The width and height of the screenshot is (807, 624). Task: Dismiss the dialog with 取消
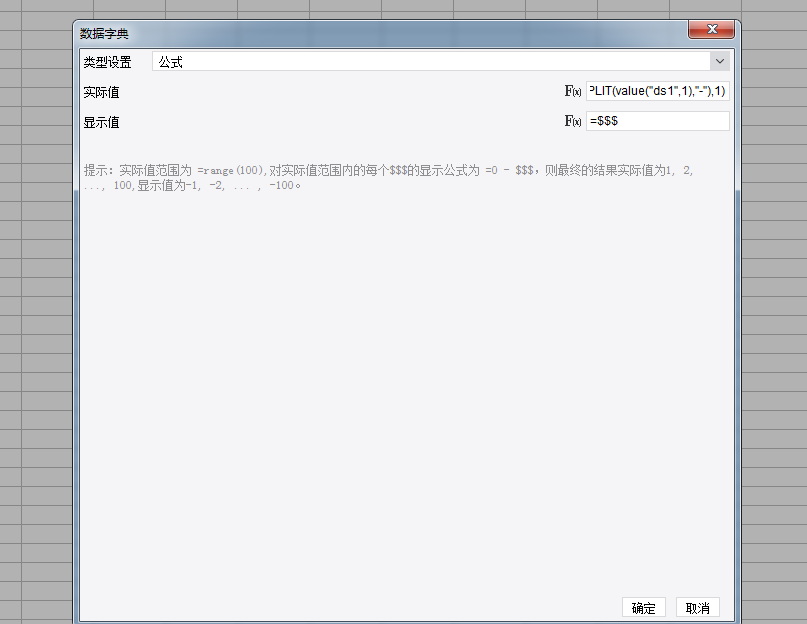(697, 608)
